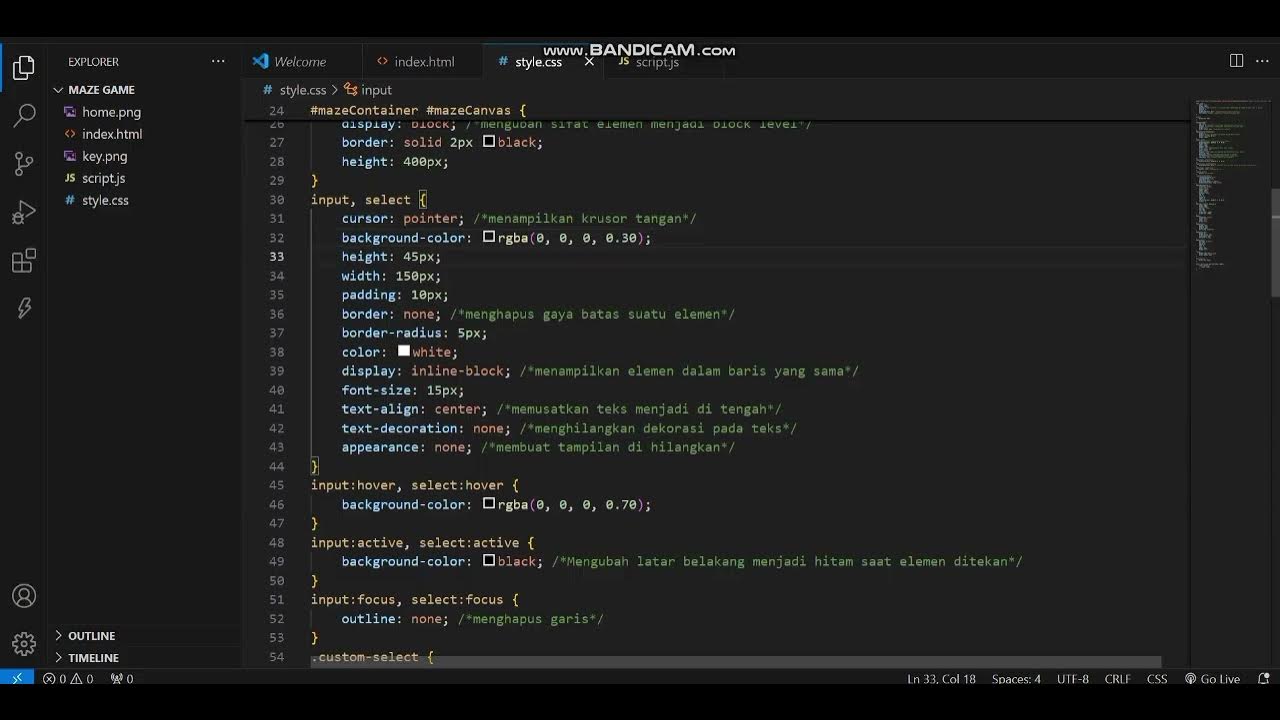Click 'input:hover, select:hover {' selector
The width and height of the screenshot is (1280, 720).
click(415, 485)
